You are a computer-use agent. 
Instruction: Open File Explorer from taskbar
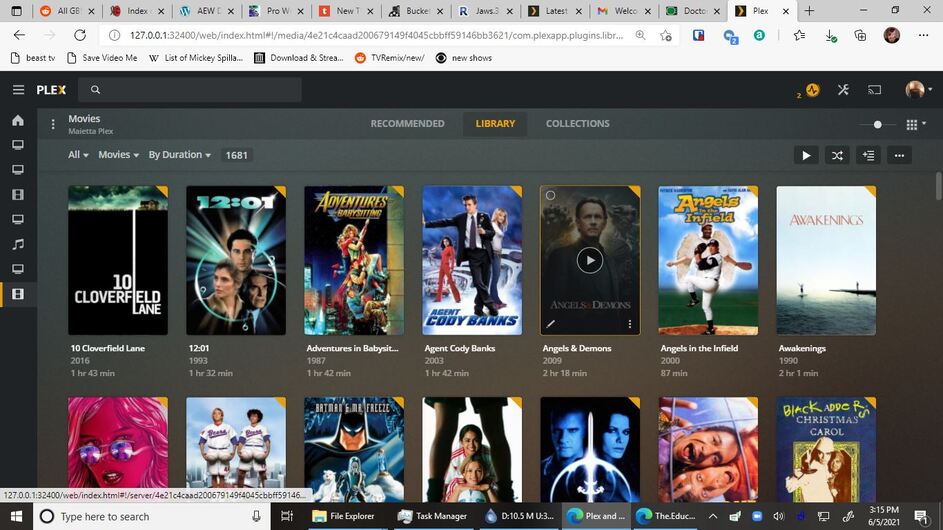(344, 516)
